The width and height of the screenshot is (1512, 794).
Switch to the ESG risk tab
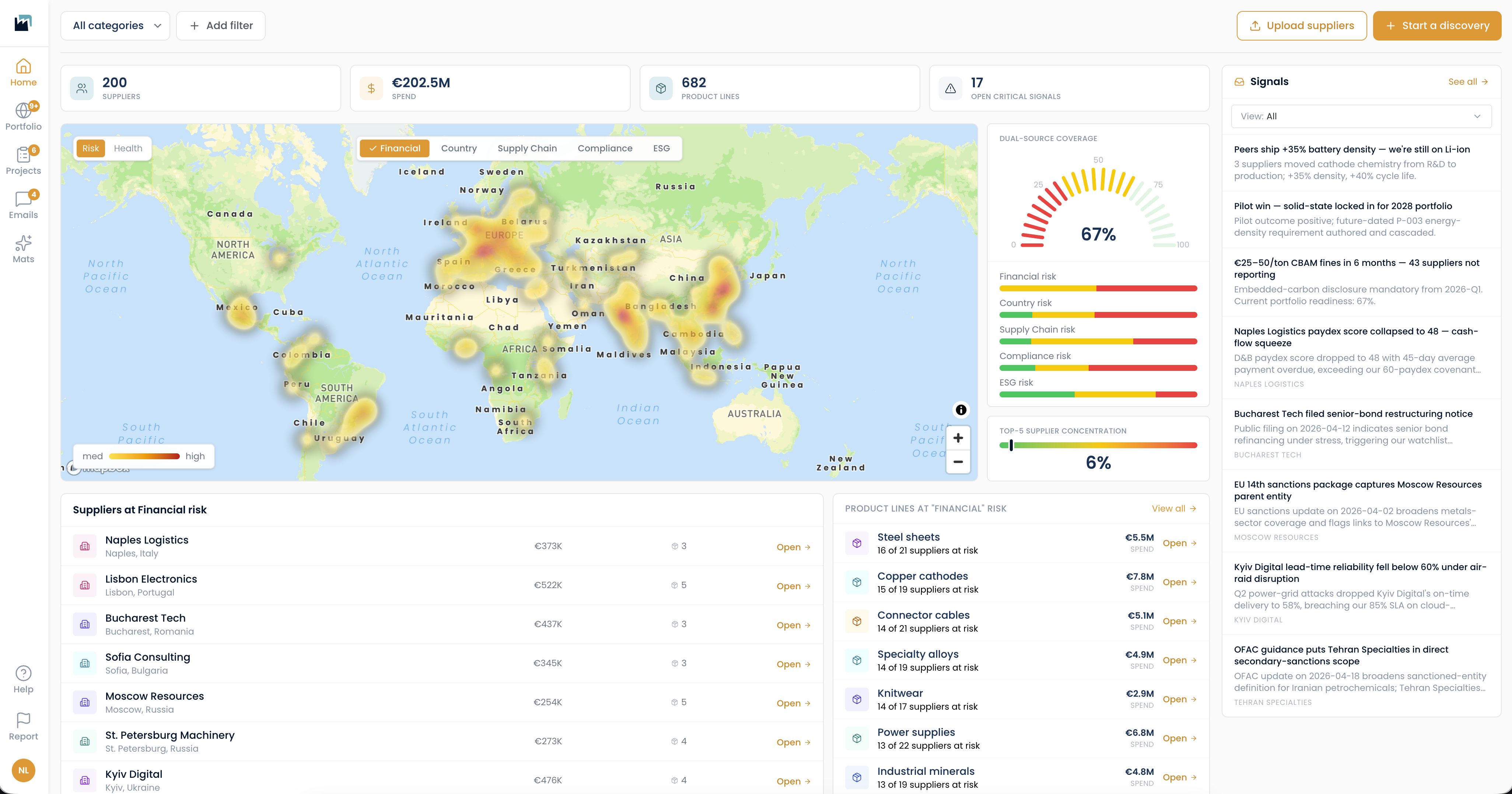(662, 148)
